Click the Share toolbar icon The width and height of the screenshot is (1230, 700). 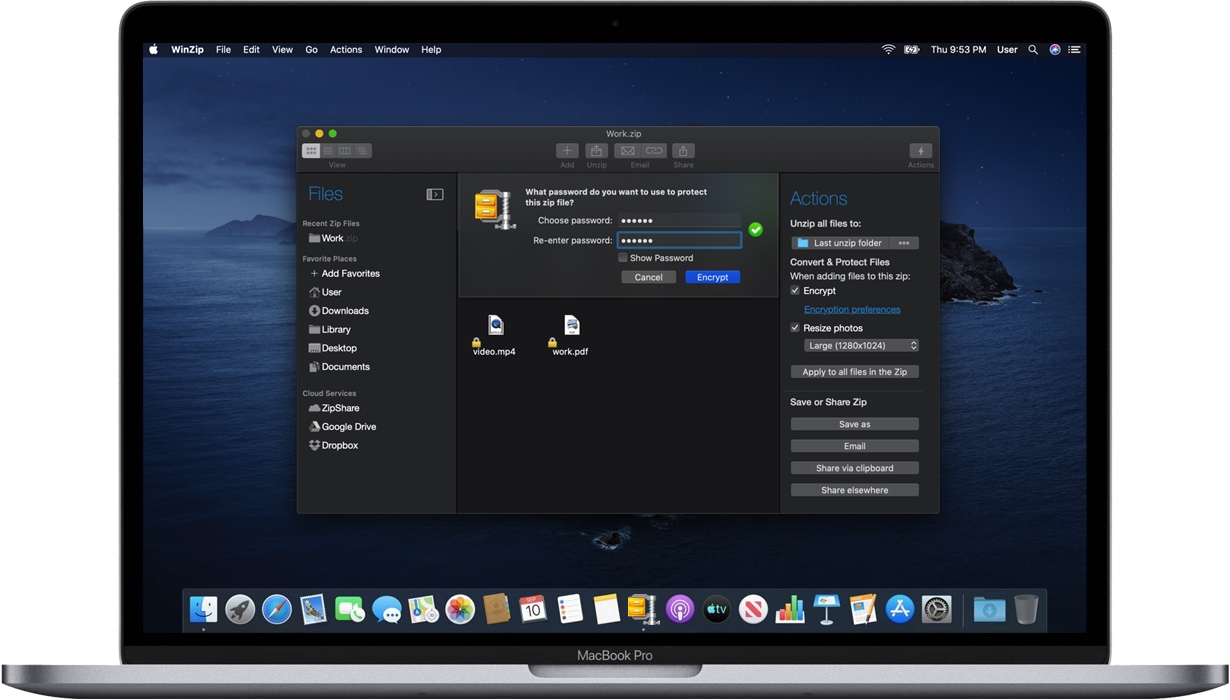[x=683, y=151]
